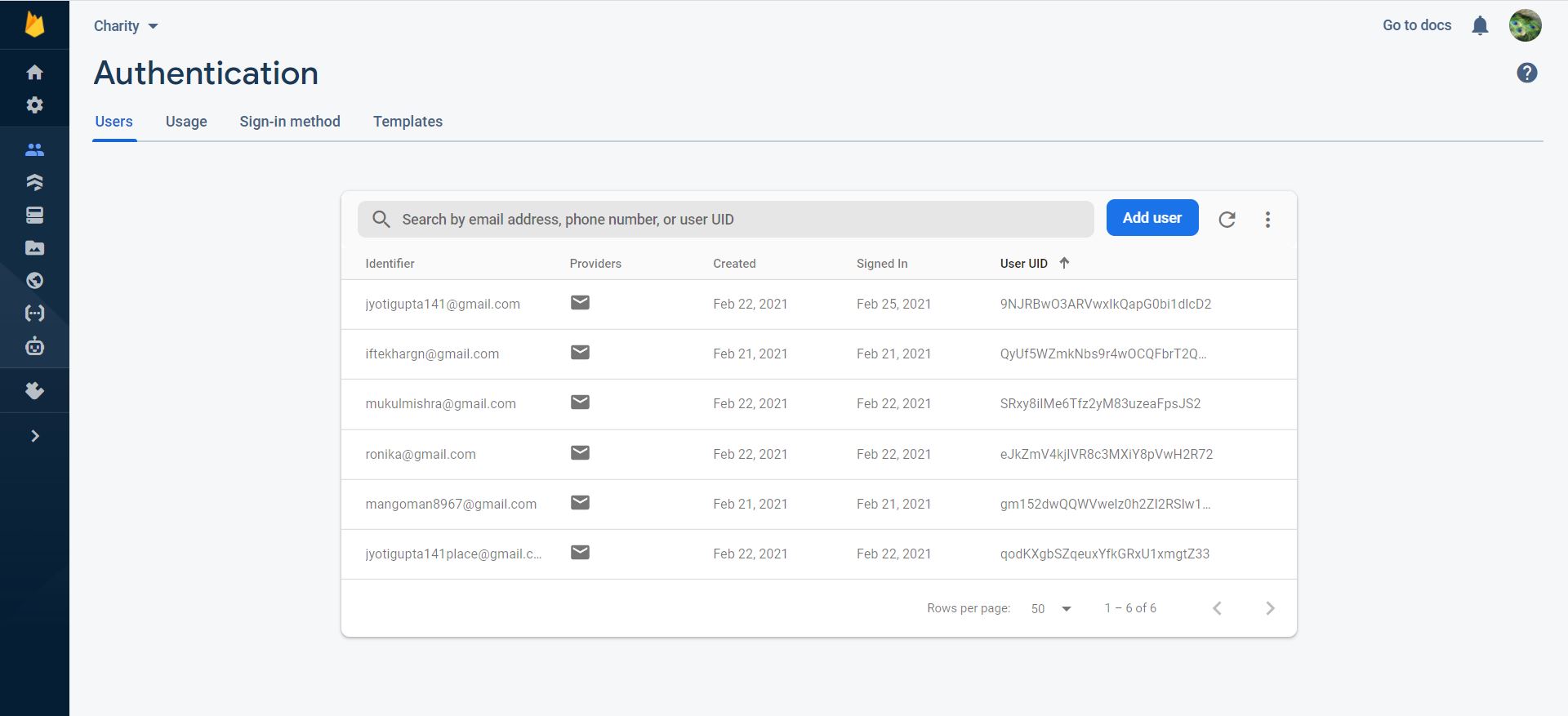Open Storage image icon in sidebar
The image size is (1568, 716).
point(34,248)
